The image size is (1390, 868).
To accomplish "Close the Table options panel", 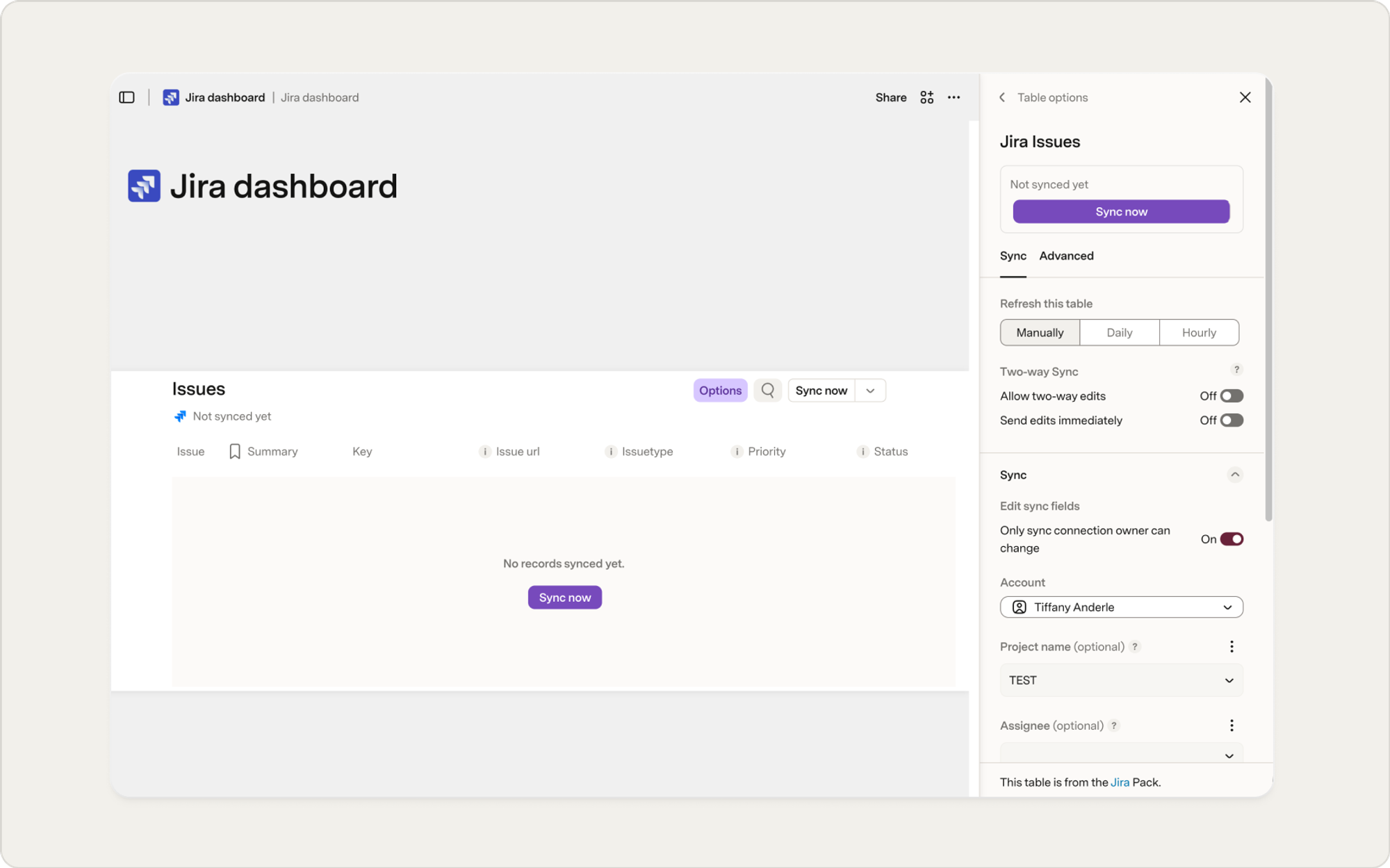I will click(x=1245, y=97).
